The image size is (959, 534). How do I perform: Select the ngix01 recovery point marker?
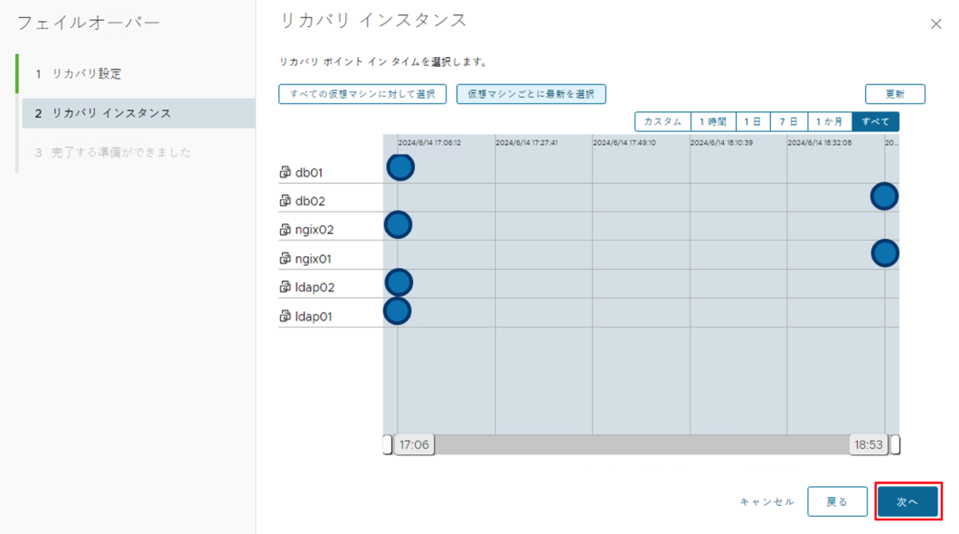(x=885, y=253)
